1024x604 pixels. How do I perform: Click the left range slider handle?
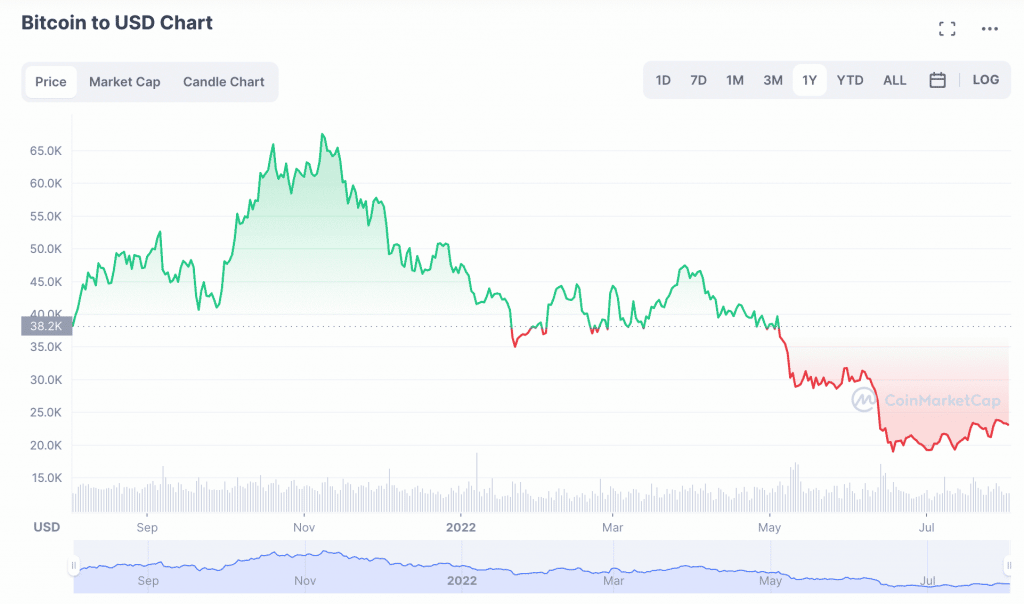click(x=73, y=566)
